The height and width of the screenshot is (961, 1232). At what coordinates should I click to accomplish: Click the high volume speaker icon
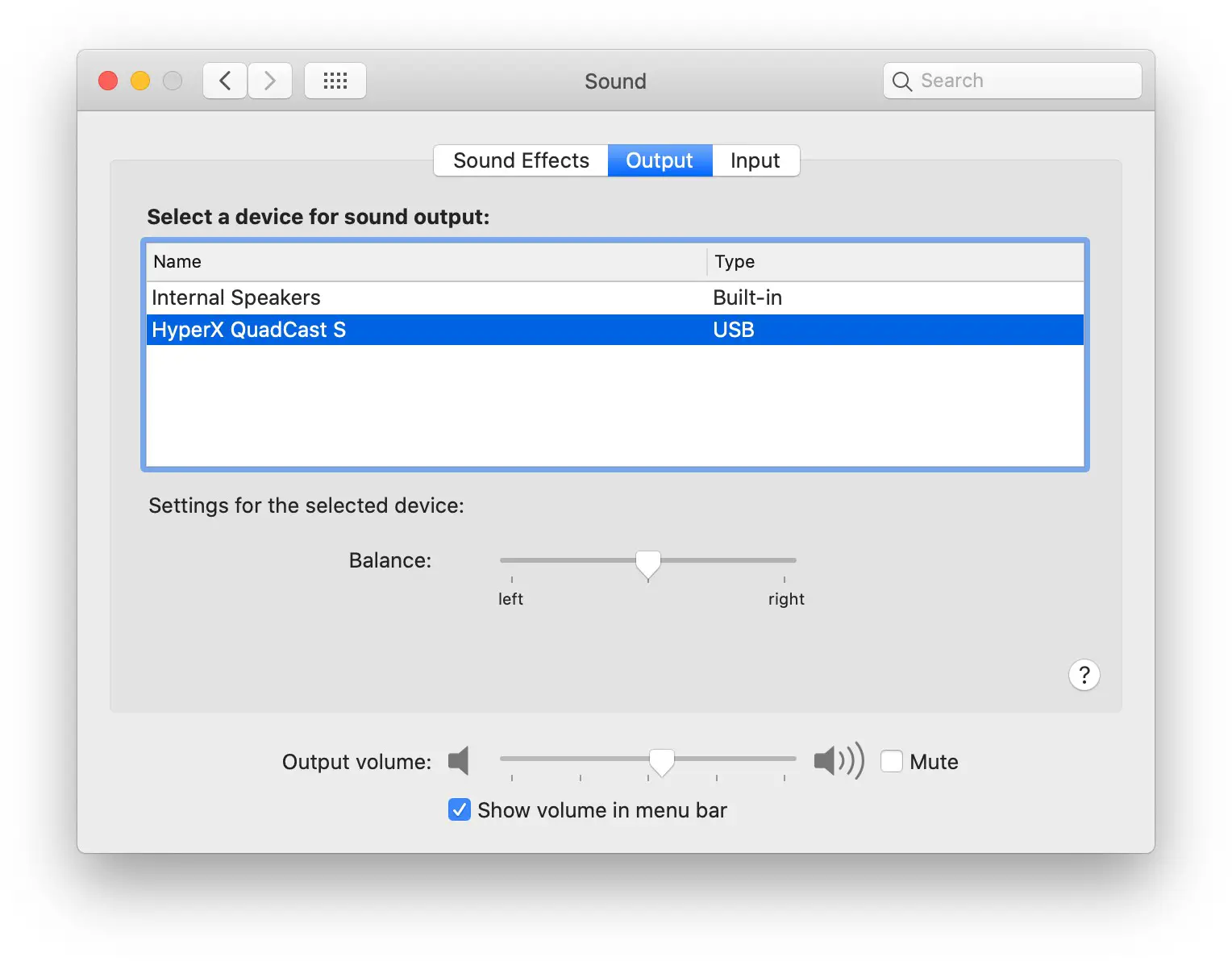(x=839, y=760)
